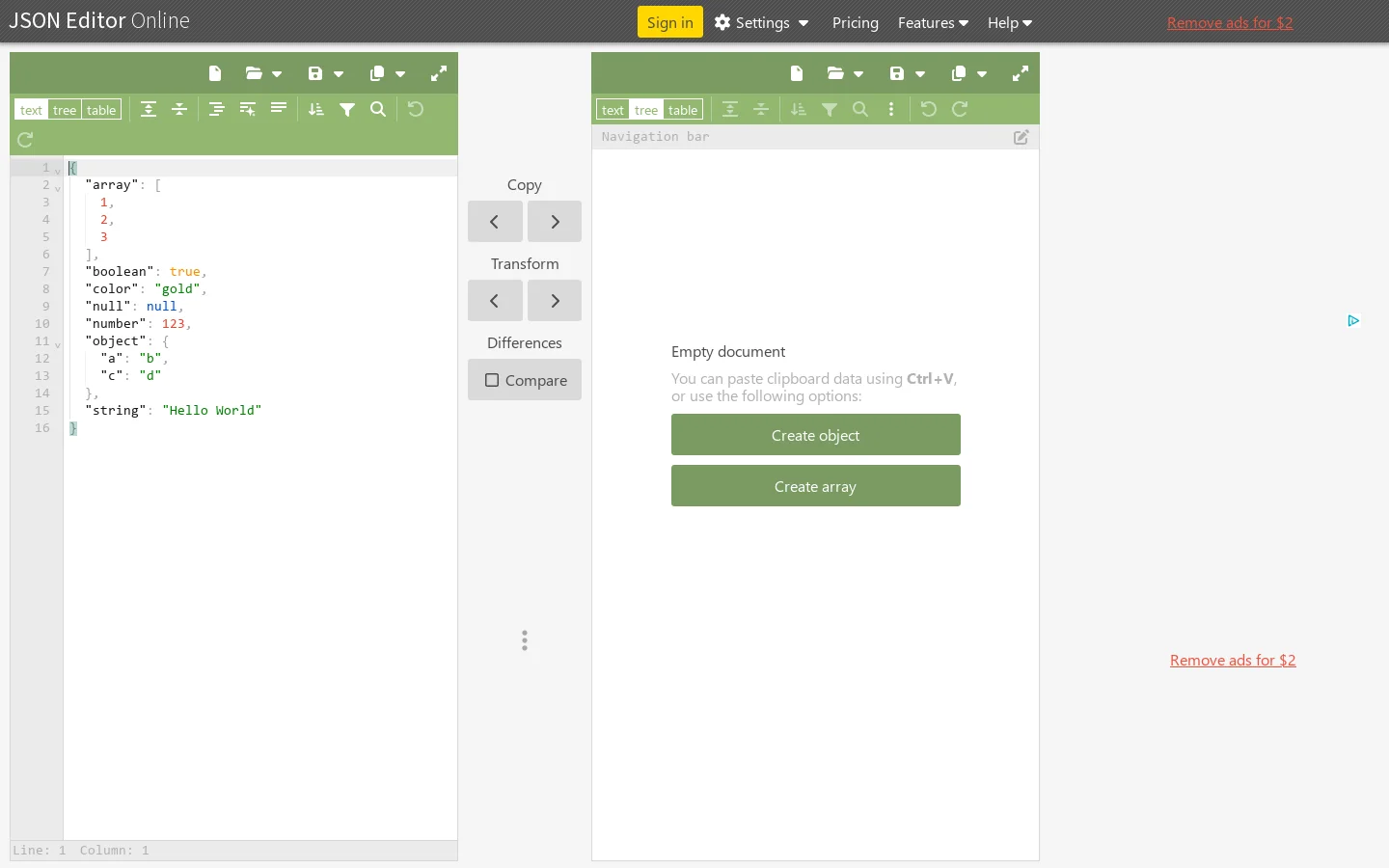Screen dimensions: 1389x868
Task: Expand the copy dropdown in left panel
Action: pyautogui.click(x=400, y=74)
